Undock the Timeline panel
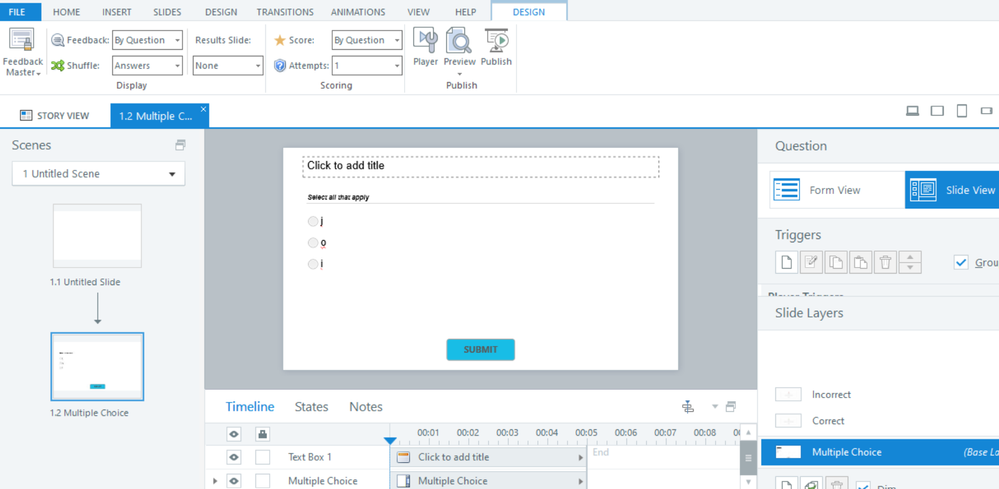 pyautogui.click(x=731, y=406)
